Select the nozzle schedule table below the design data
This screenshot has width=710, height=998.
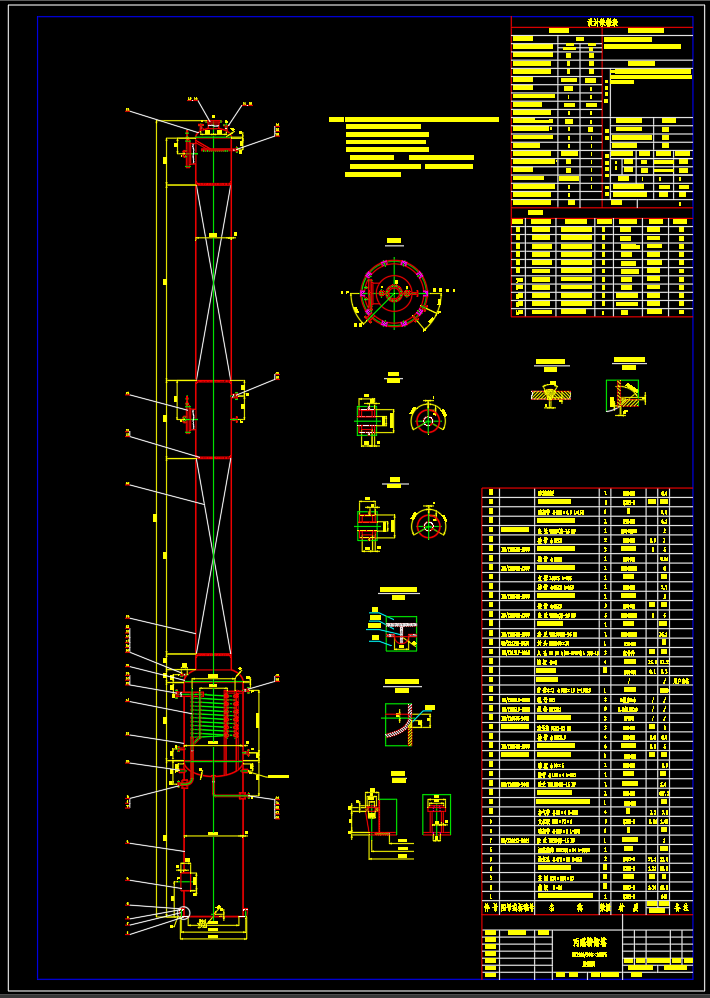point(601,267)
